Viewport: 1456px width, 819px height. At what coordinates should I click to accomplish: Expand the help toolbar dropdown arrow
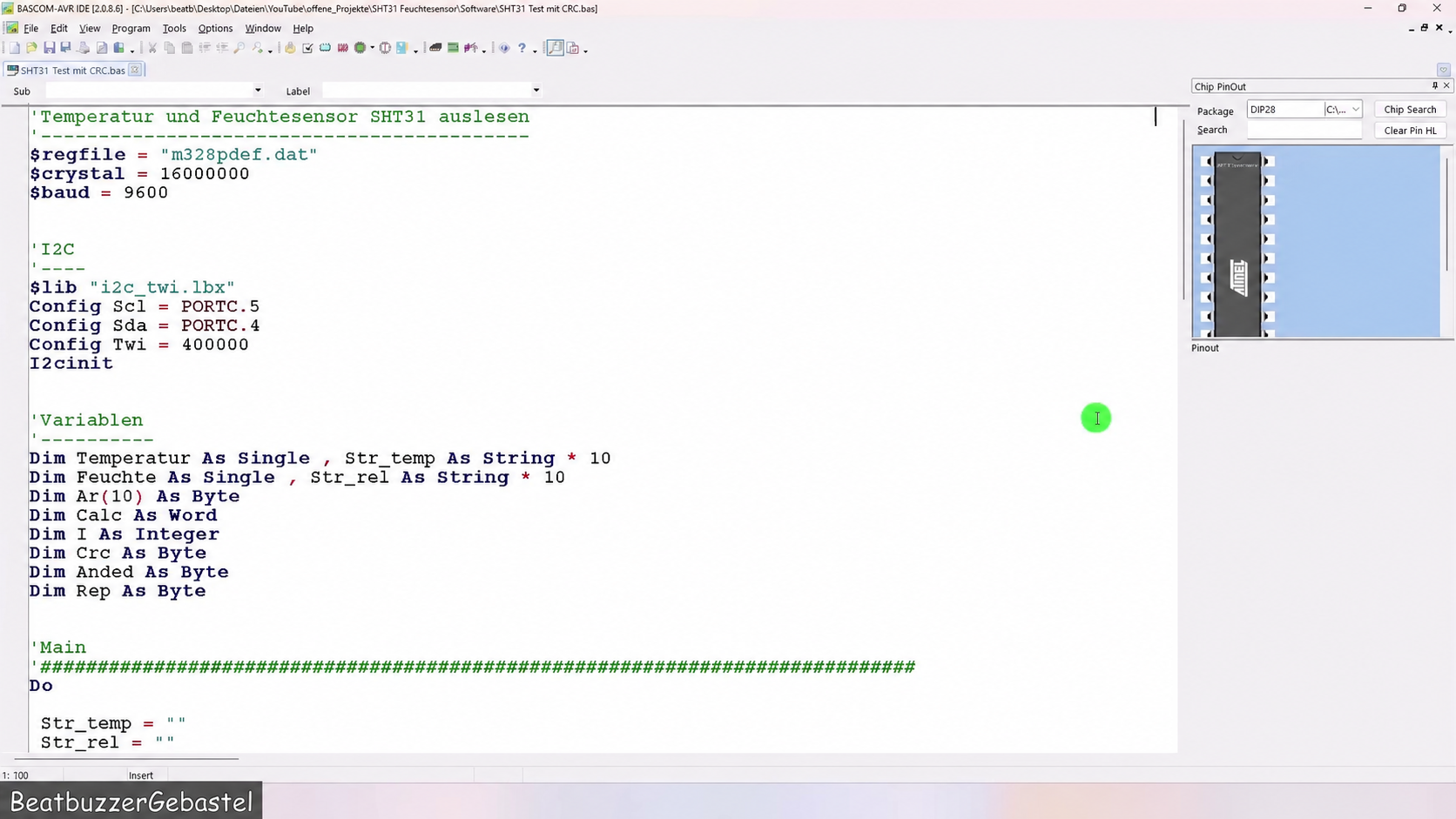point(534,50)
